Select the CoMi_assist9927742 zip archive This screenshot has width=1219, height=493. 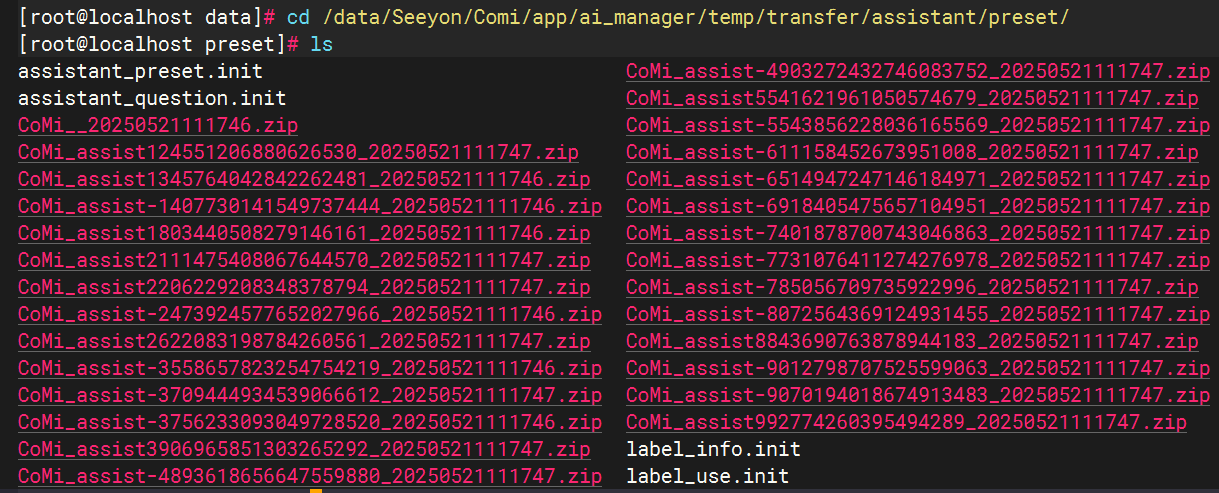point(906,422)
